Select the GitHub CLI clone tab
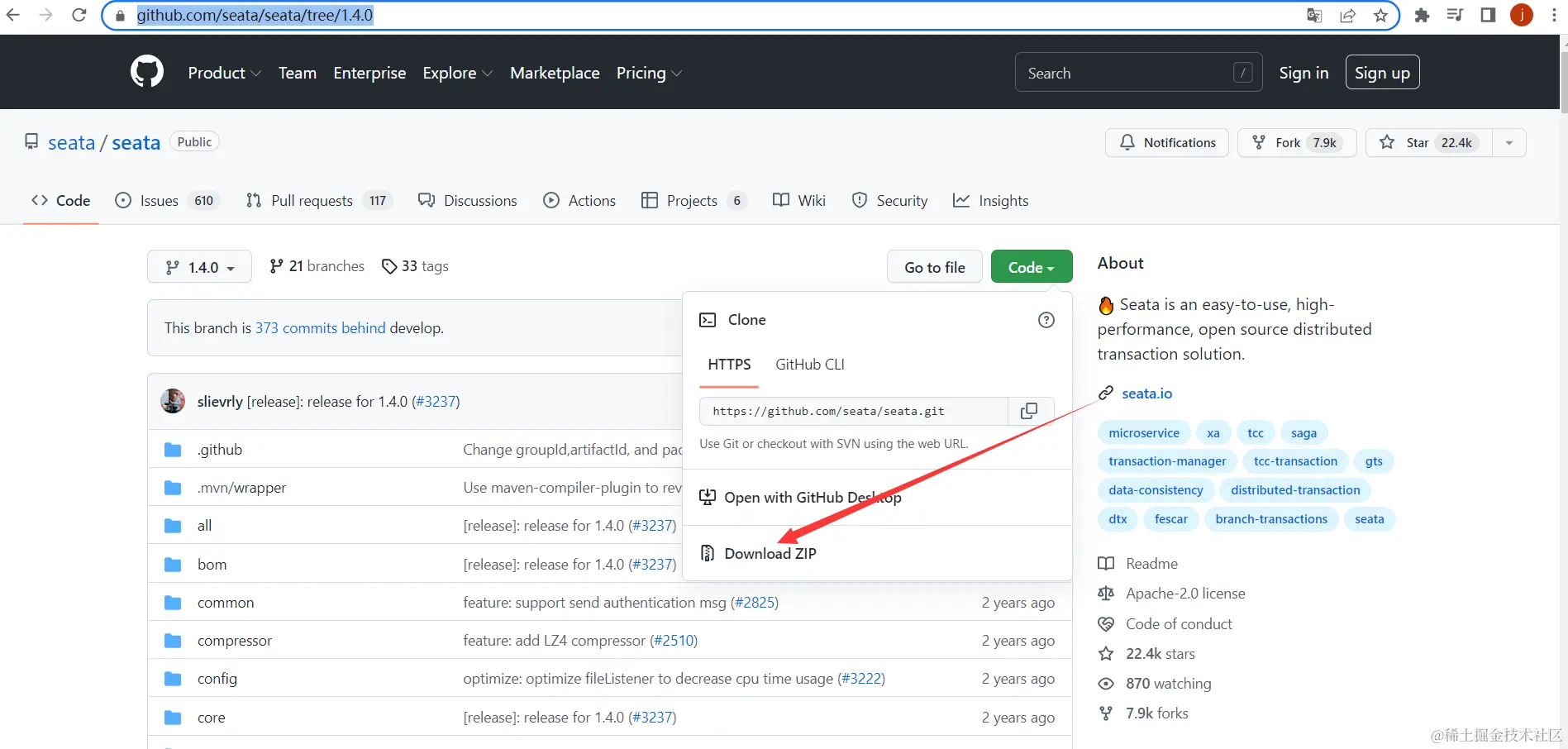Screen dimensions: 1568x749 click(x=810, y=365)
